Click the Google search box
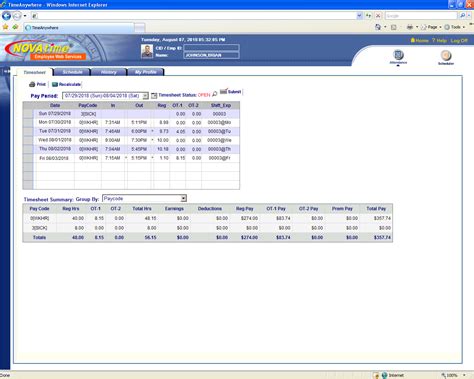 421,16
